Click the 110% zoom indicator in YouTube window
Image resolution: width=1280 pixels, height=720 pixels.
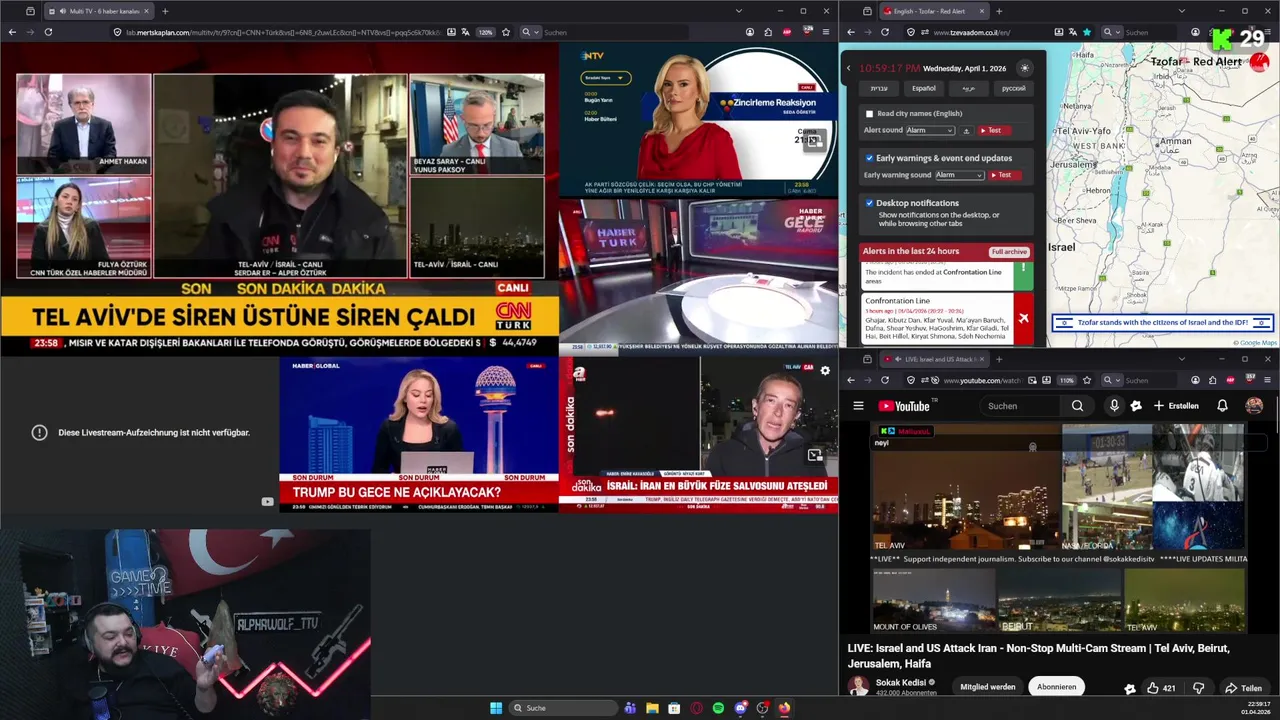[x=1066, y=380]
